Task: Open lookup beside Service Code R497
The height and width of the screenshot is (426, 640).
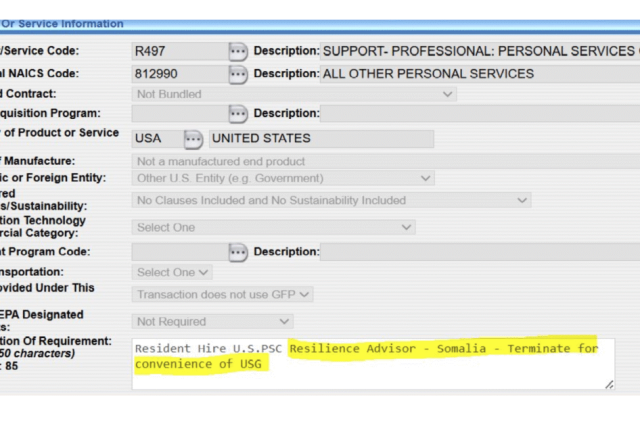Action: (238, 51)
